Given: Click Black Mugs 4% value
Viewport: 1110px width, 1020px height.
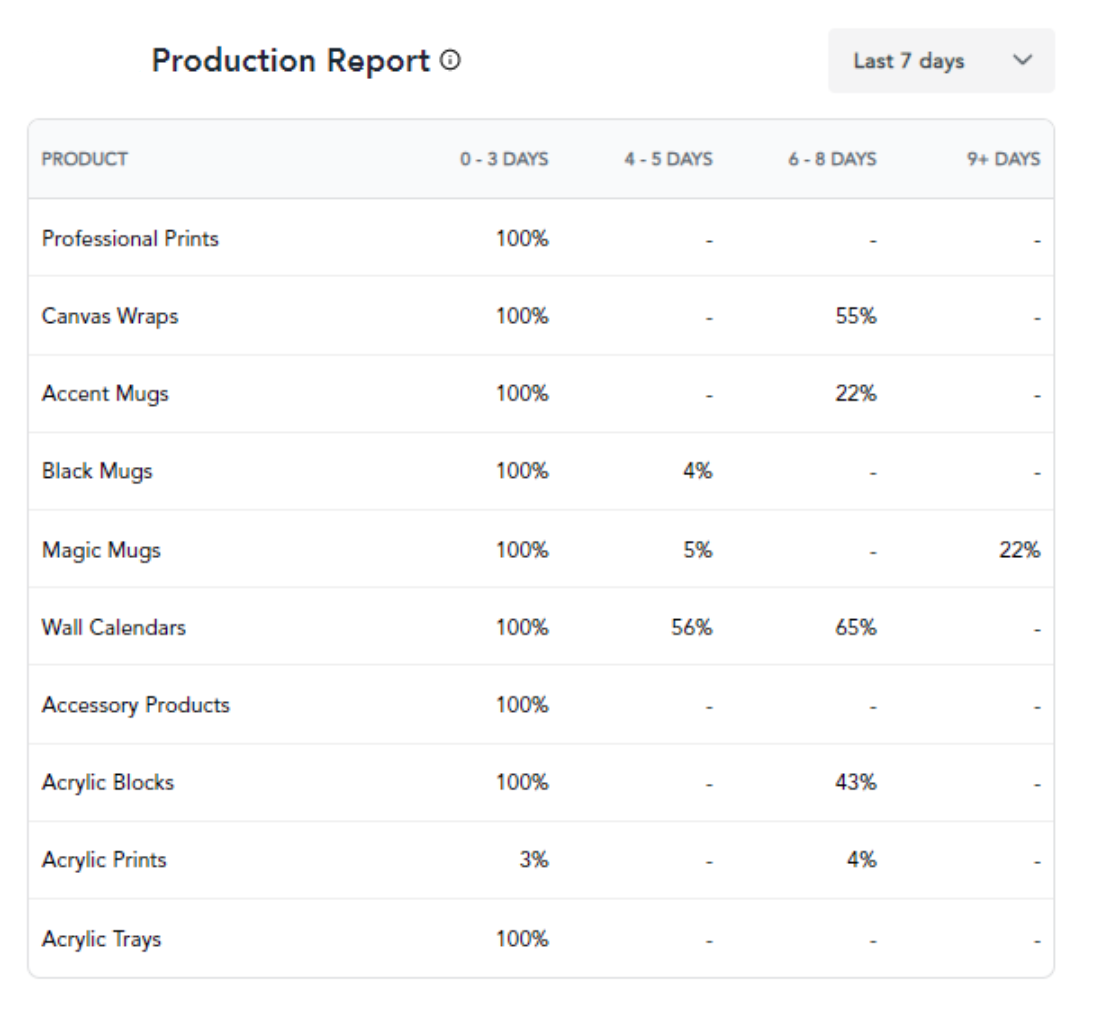Looking at the screenshot, I should tap(697, 471).
